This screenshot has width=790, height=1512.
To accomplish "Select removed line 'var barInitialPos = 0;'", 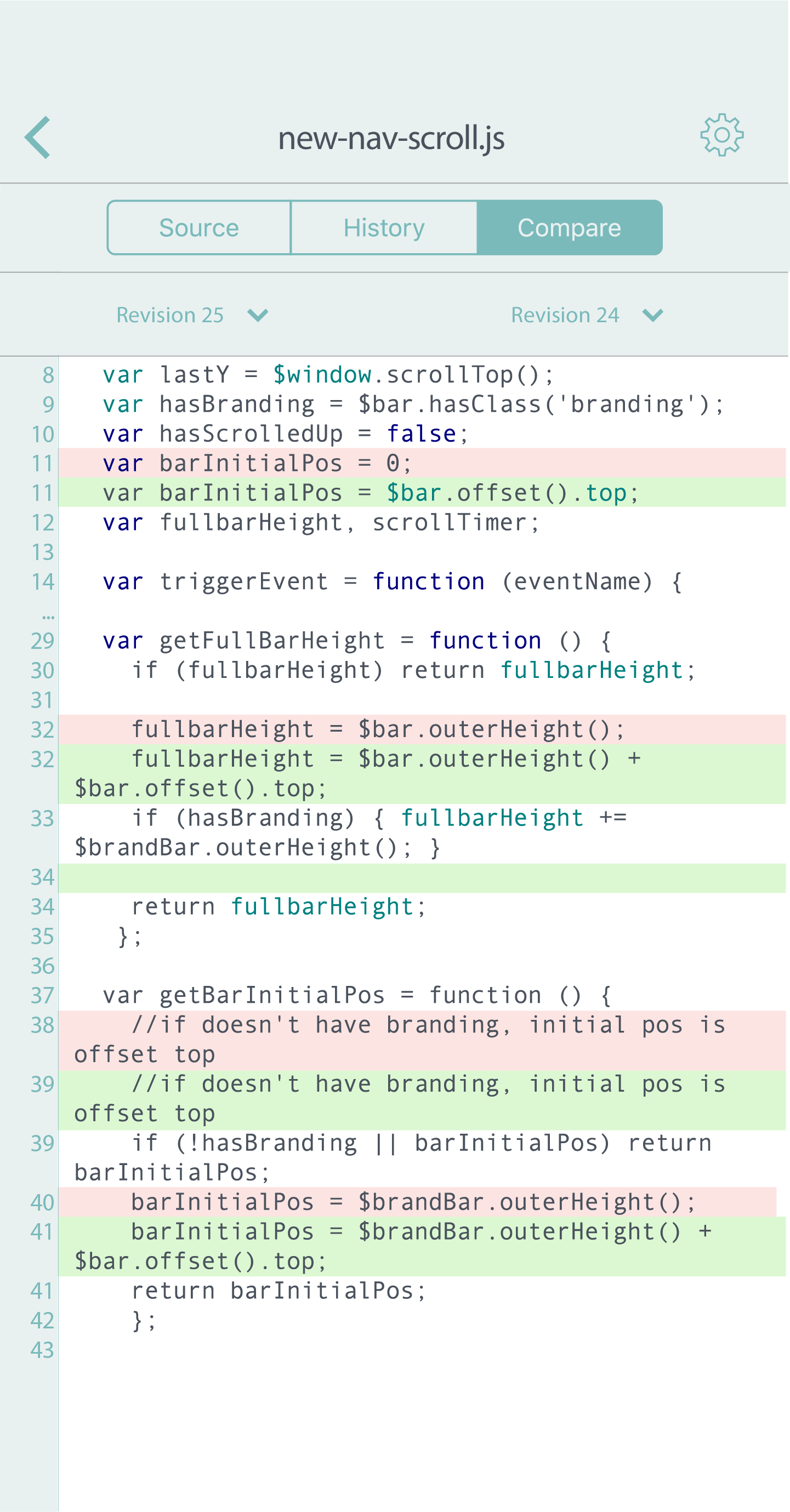I will [x=422, y=463].
